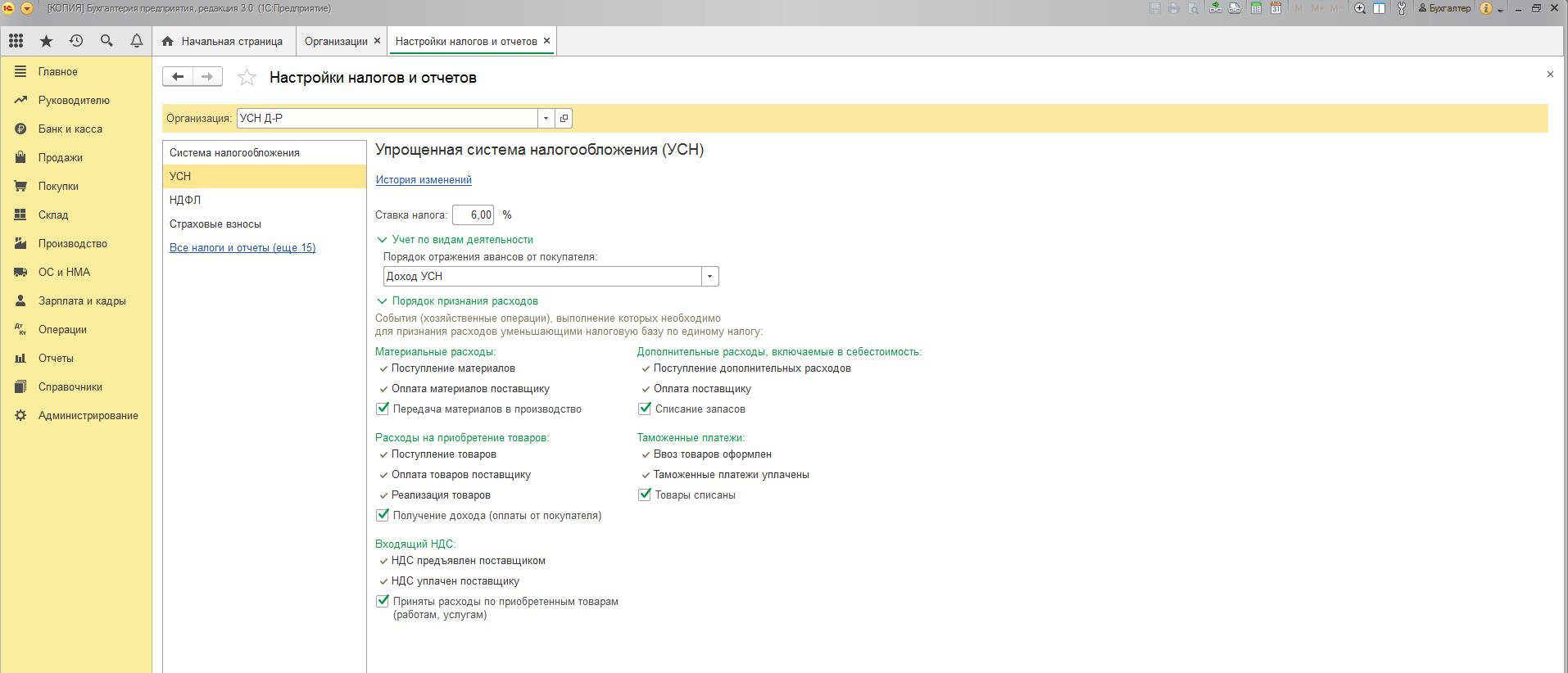Expand the Доход УСН advance dropdown
1568x673 pixels.
[709, 277]
